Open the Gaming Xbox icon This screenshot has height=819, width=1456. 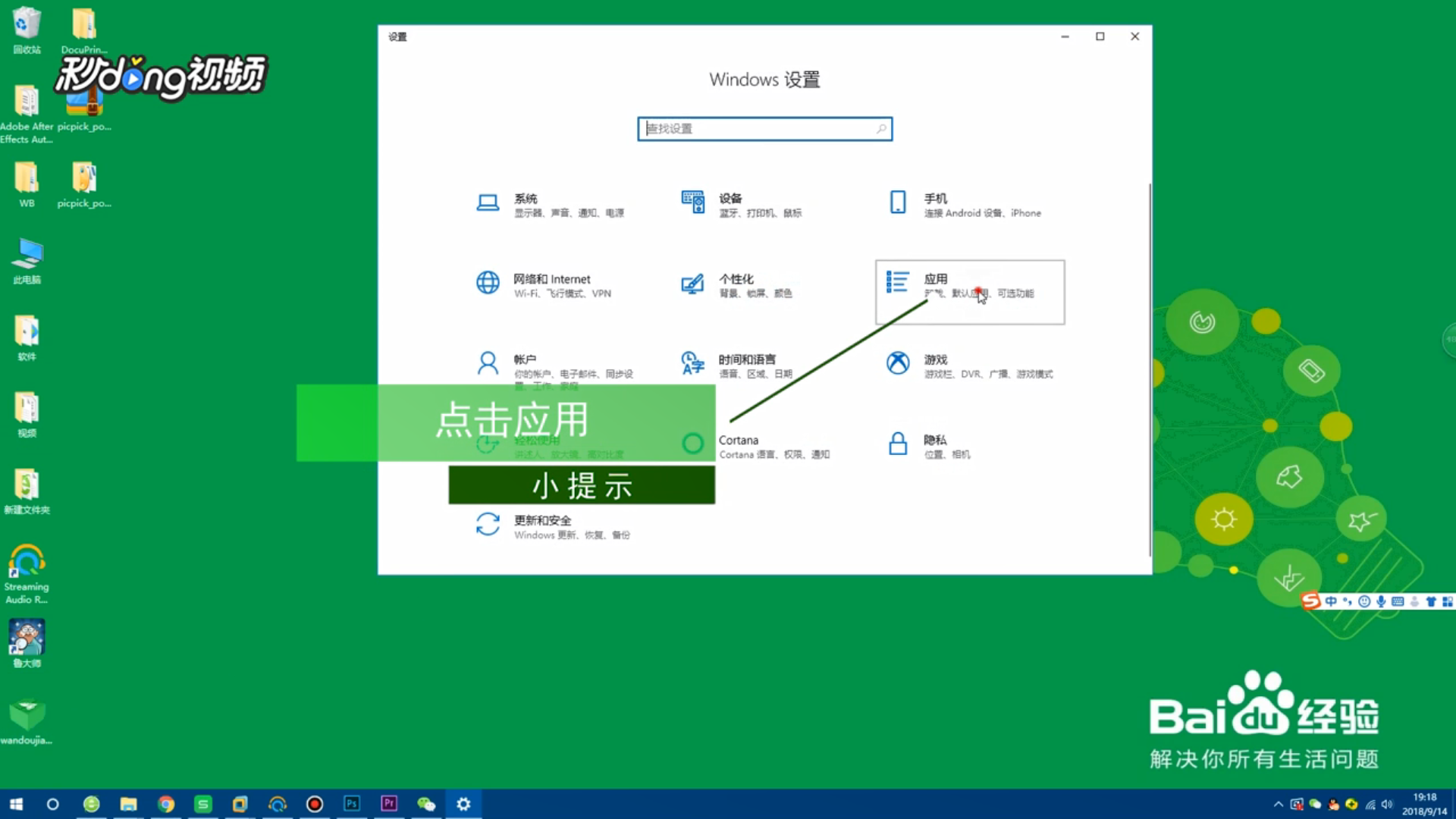898,363
